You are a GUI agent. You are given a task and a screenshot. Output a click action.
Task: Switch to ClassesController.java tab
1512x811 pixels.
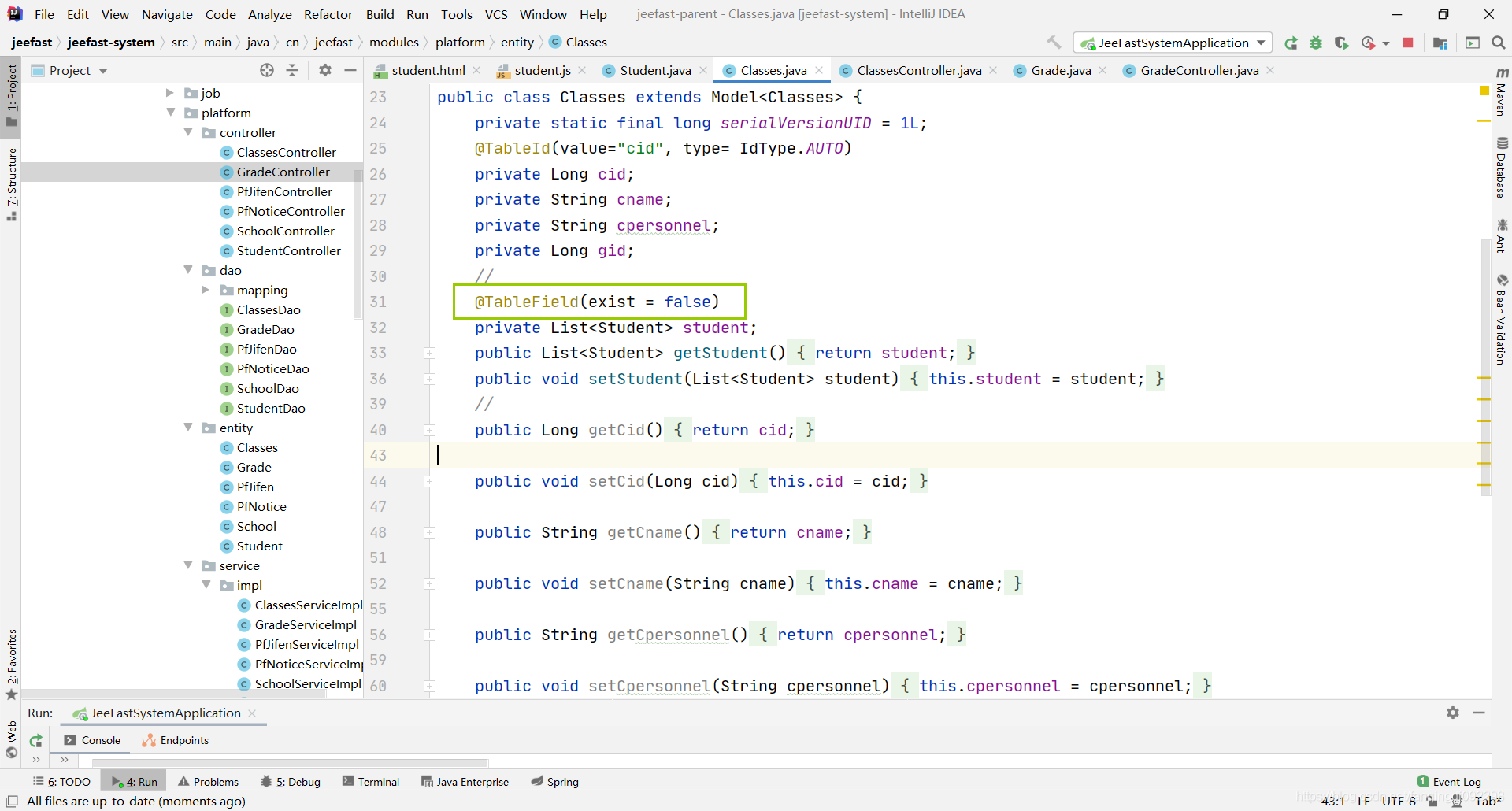919,70
